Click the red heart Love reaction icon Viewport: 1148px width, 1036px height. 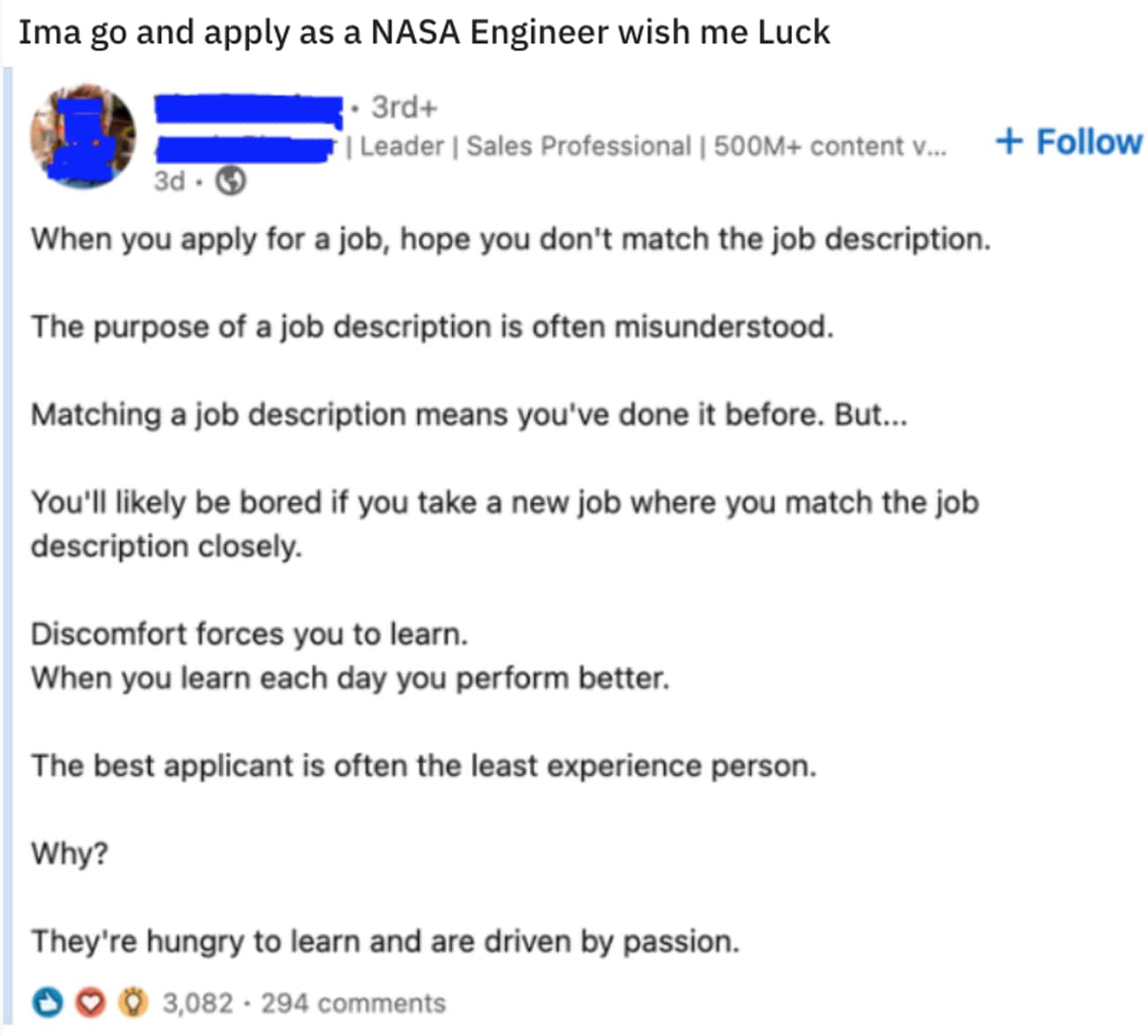click(90, 1002)
